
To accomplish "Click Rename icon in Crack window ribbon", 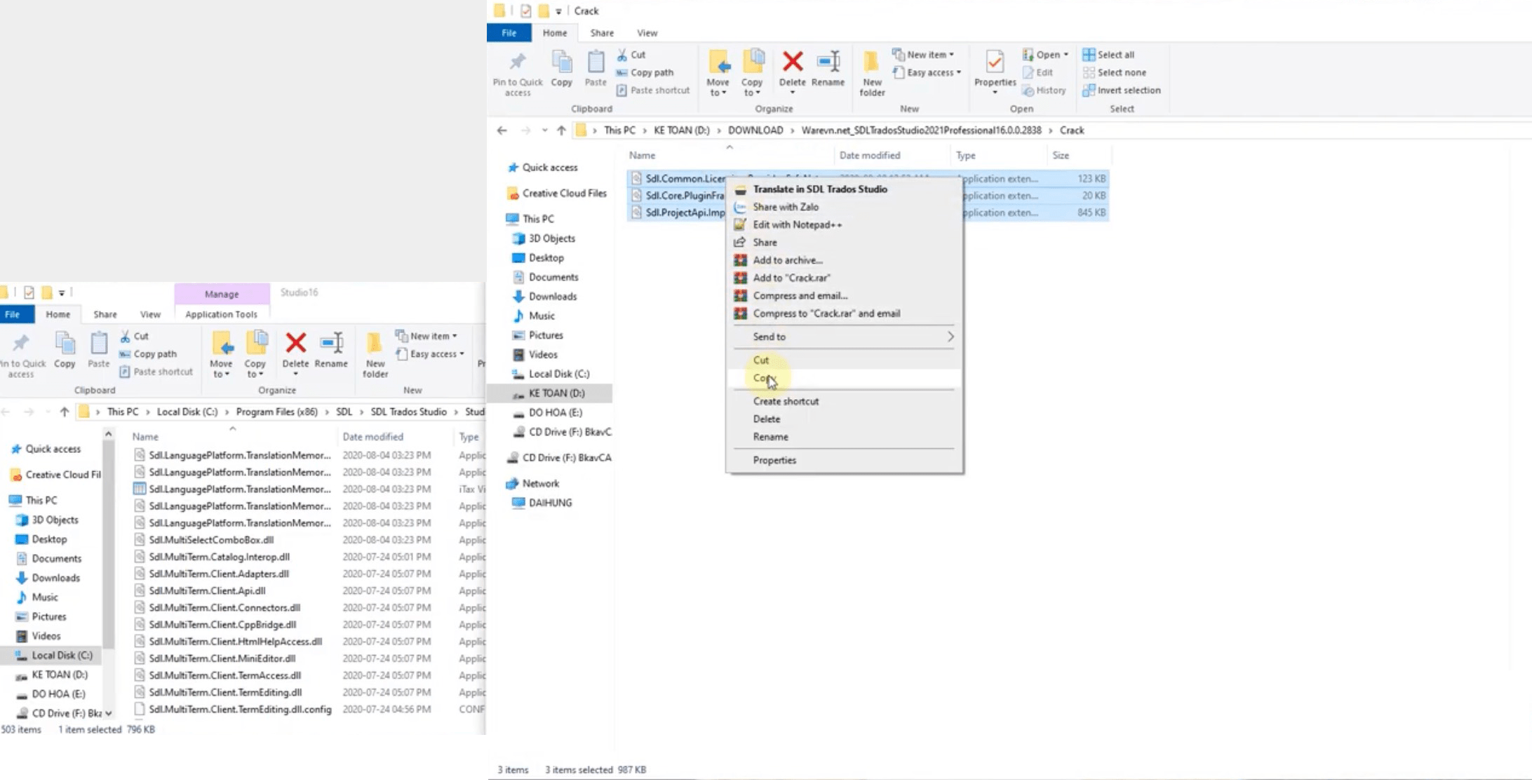I will tap(828, 63).
